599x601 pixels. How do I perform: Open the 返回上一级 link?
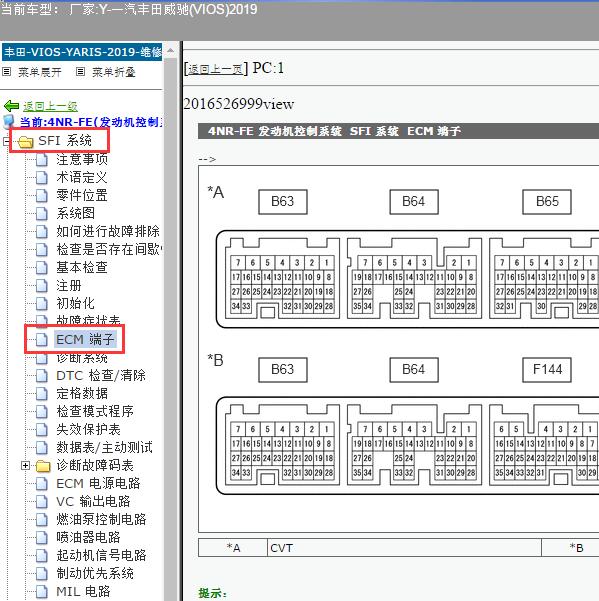point(50,106)
